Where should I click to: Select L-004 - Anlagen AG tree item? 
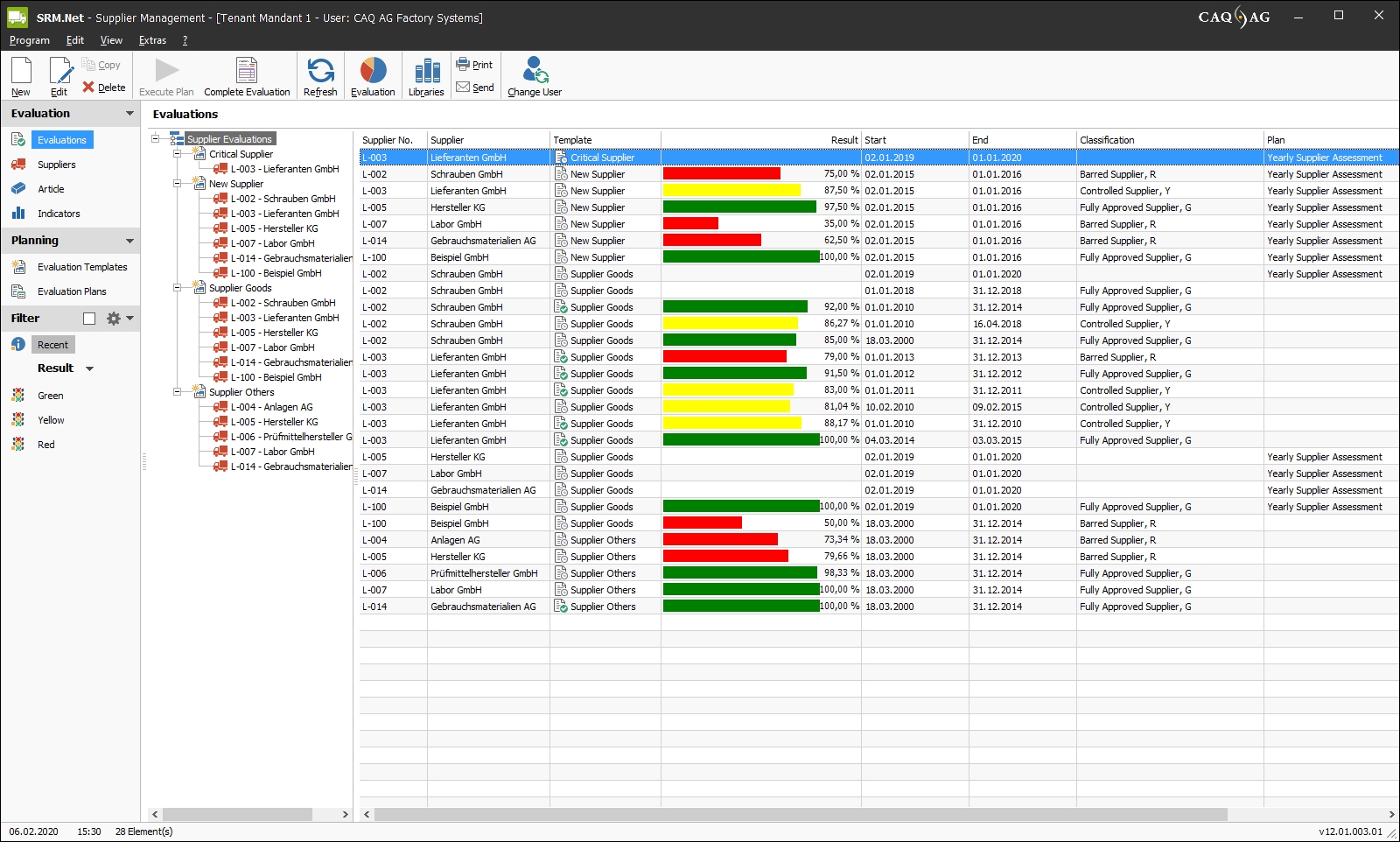tap(271, 407)
